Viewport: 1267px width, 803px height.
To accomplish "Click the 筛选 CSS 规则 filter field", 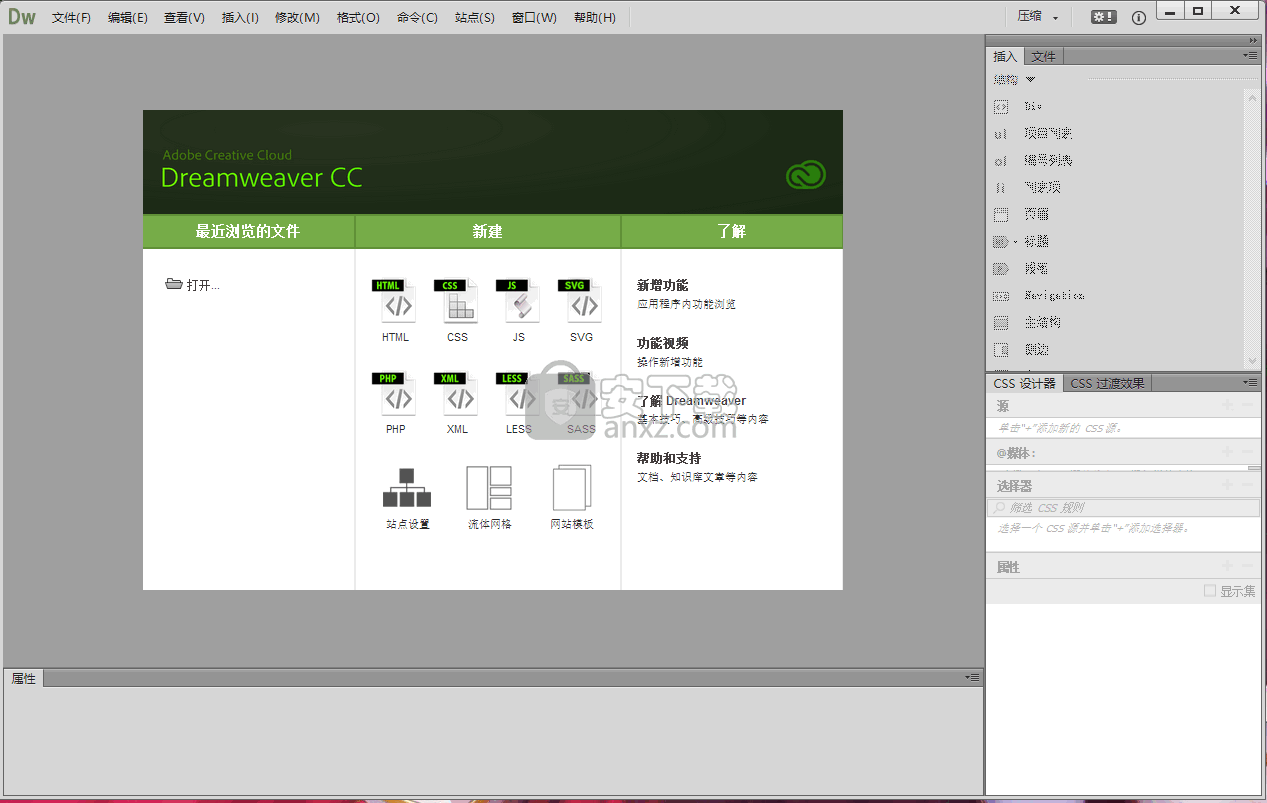I will click(x=1123, y=508).
